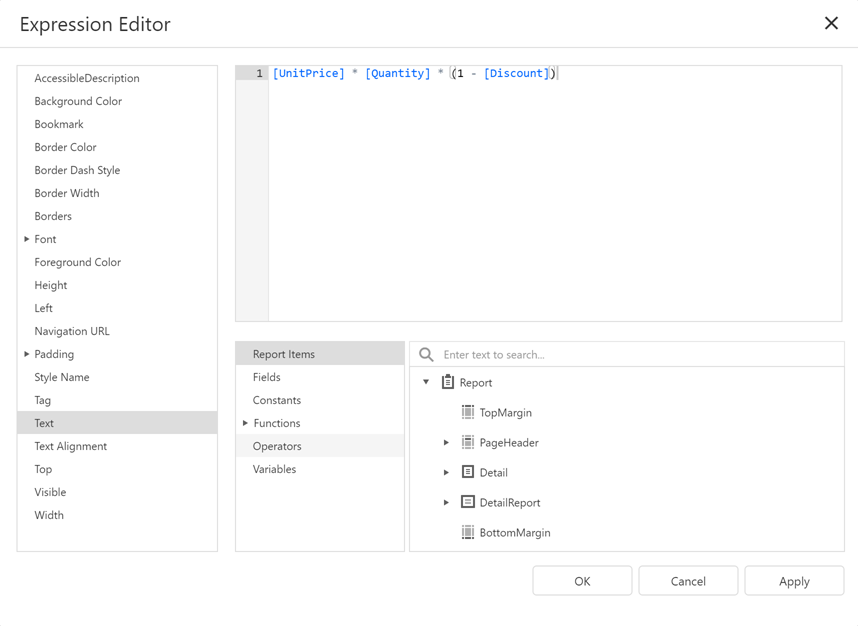Expand the Functions category
The image size is (858, 626).
coord(243,423)
